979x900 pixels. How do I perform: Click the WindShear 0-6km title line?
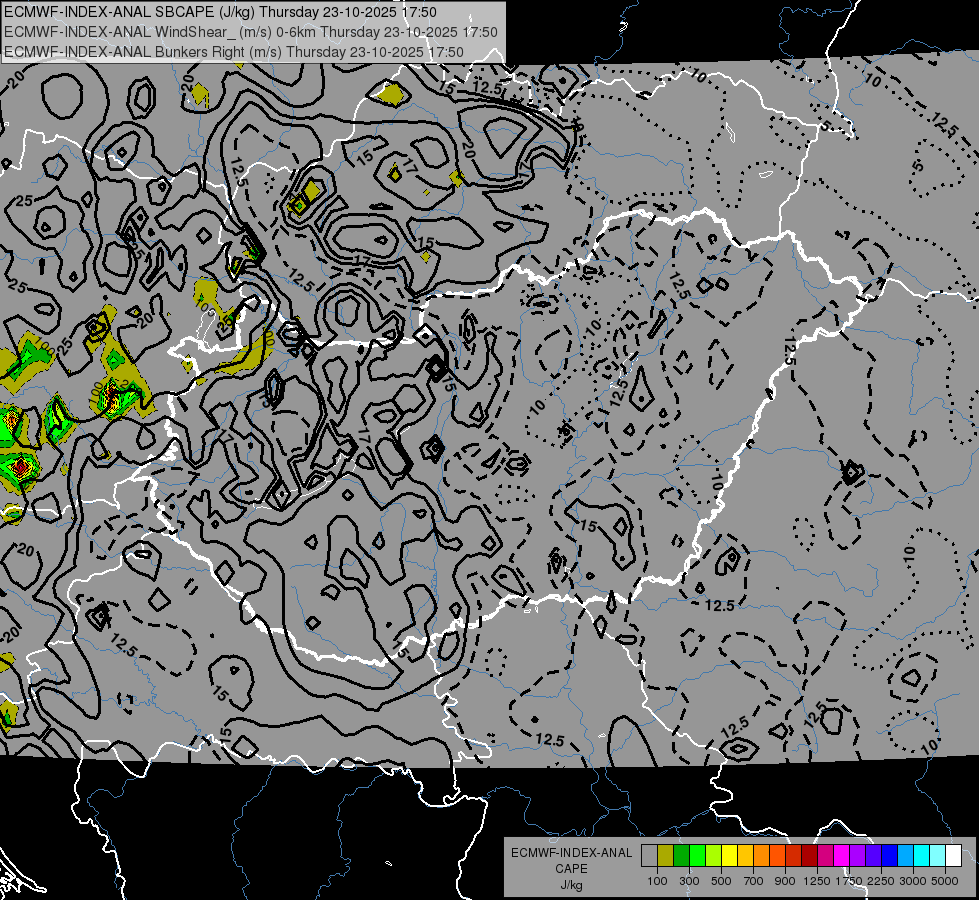pyautogui.click(x=251, y=32)
